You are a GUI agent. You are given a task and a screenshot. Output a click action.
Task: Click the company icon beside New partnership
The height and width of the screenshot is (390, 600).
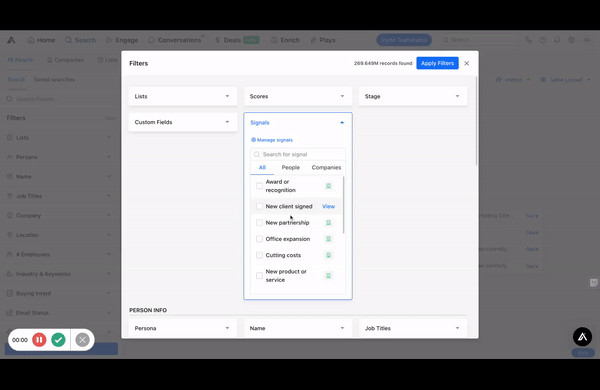tap(328, 223)
